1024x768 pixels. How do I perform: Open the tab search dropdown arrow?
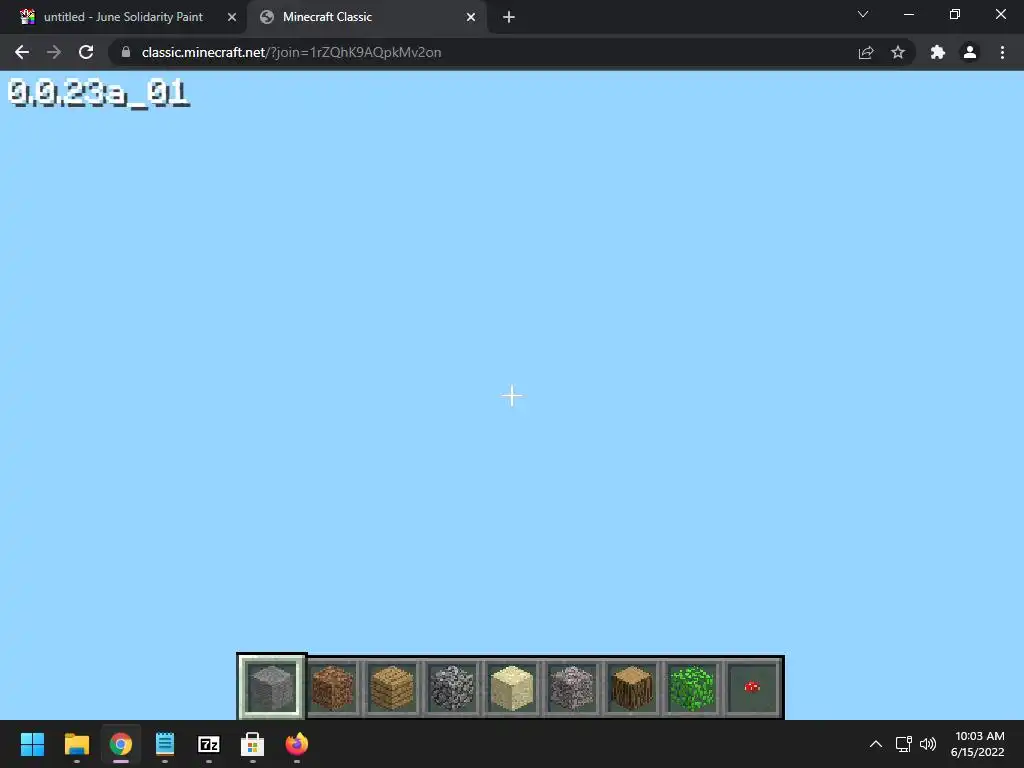pyautogui.click(x=863, y=14)
